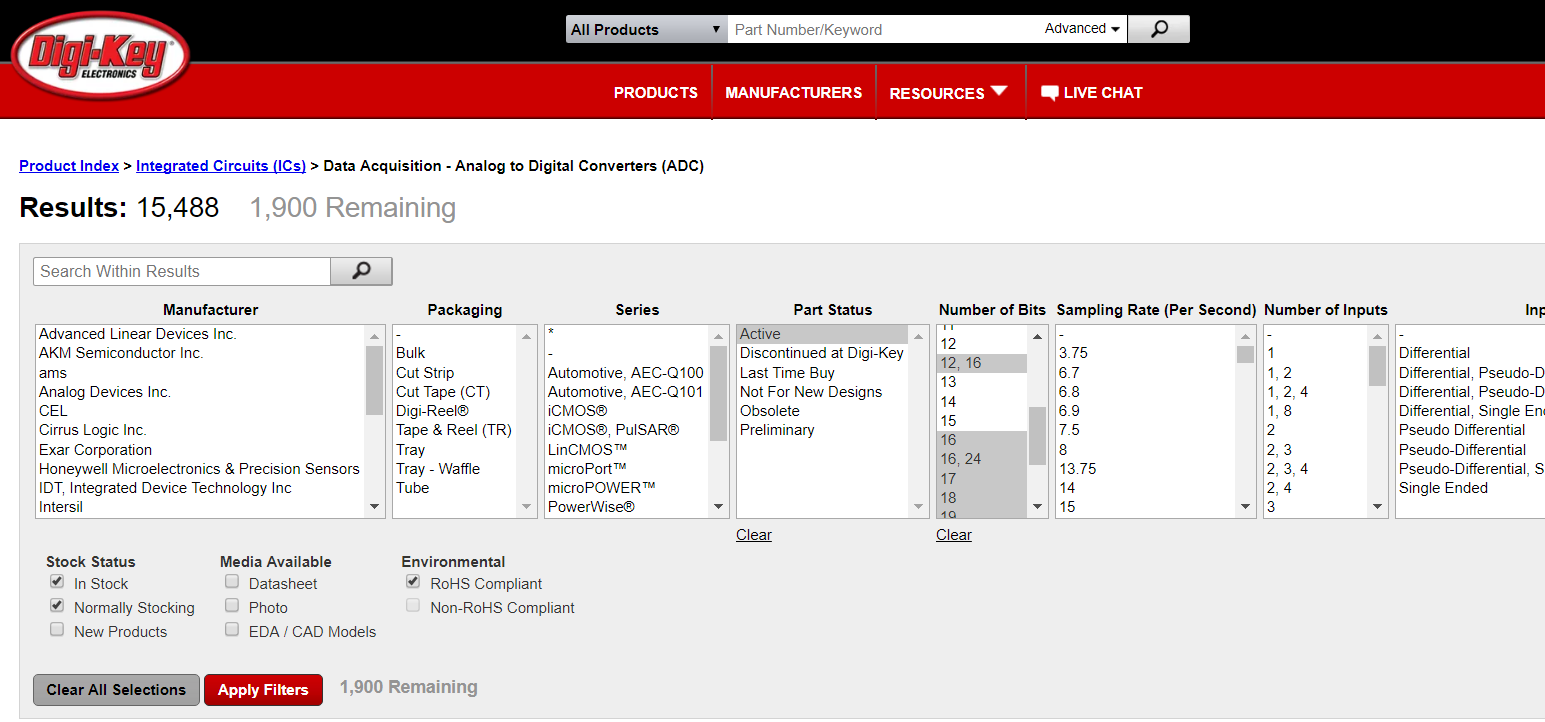
Task: Select Analog Devices Inc. manufacturer
Action: tap(201, 392)
